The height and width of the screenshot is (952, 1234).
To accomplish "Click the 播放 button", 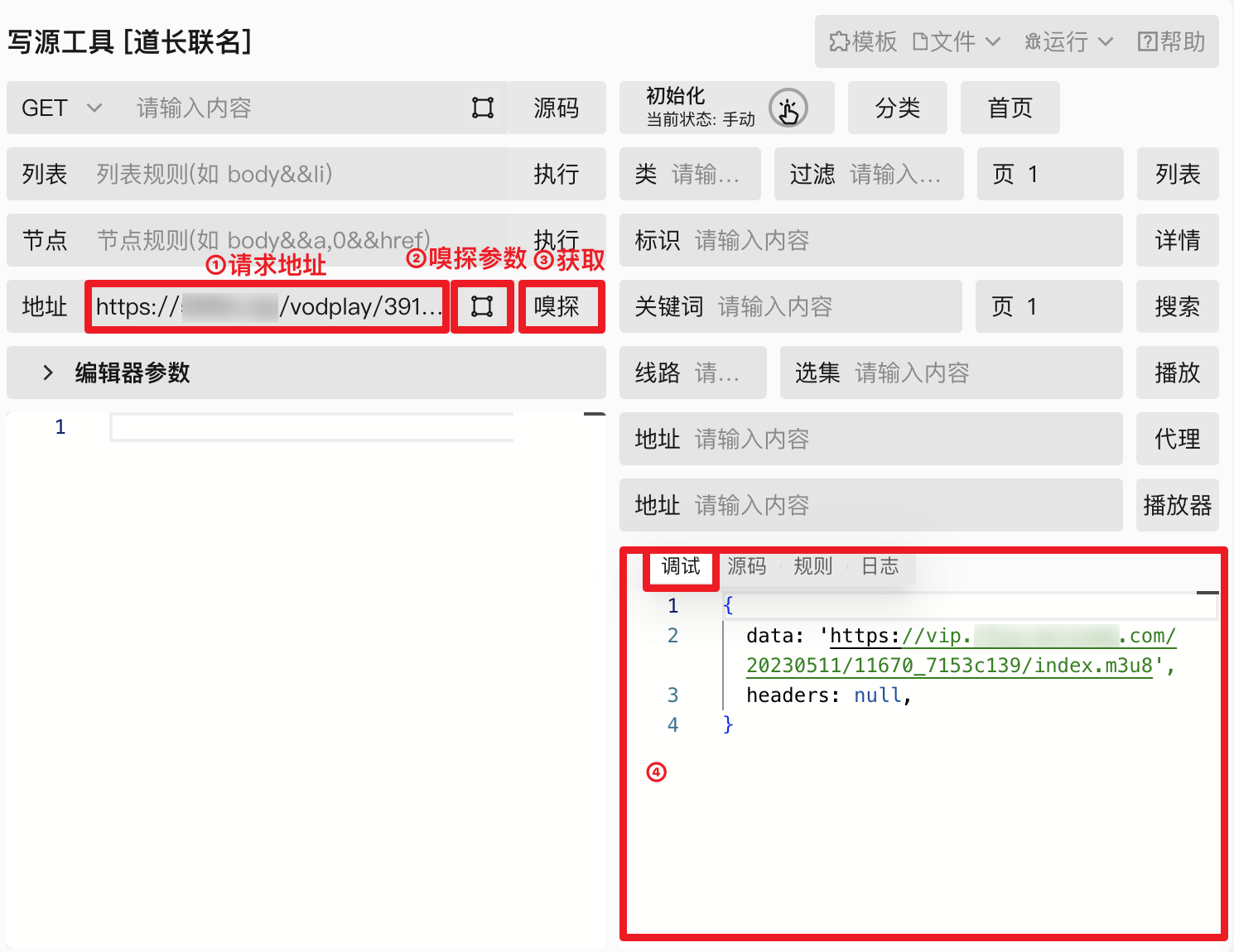I will (x=1178, y=373).
